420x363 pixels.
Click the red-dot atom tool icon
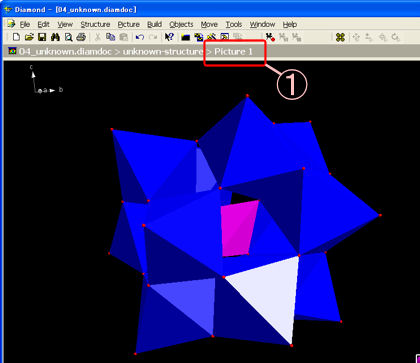click(x=270, y=37)
